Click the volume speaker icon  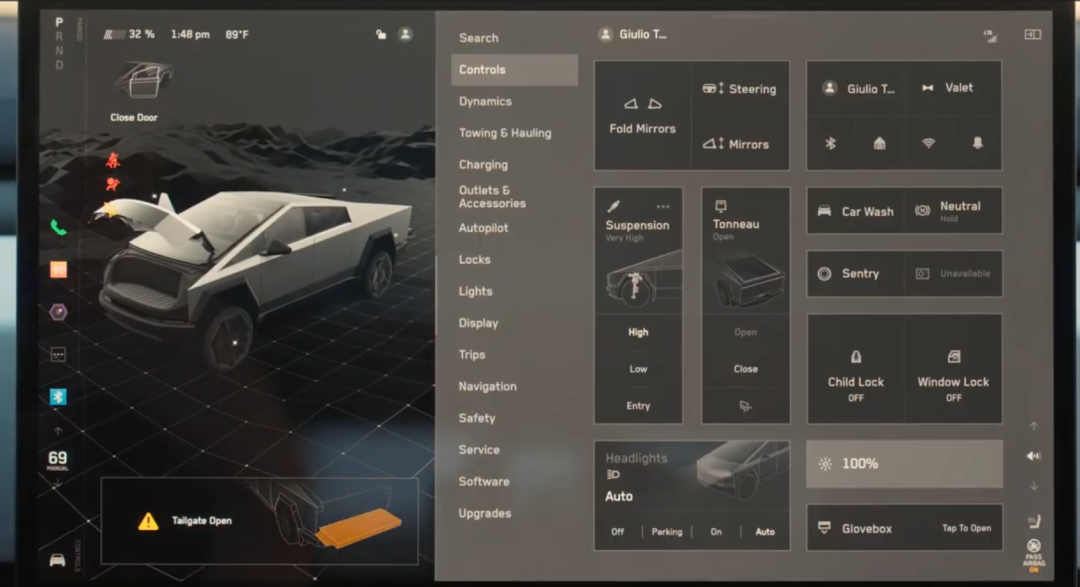tap(1033, 456)
